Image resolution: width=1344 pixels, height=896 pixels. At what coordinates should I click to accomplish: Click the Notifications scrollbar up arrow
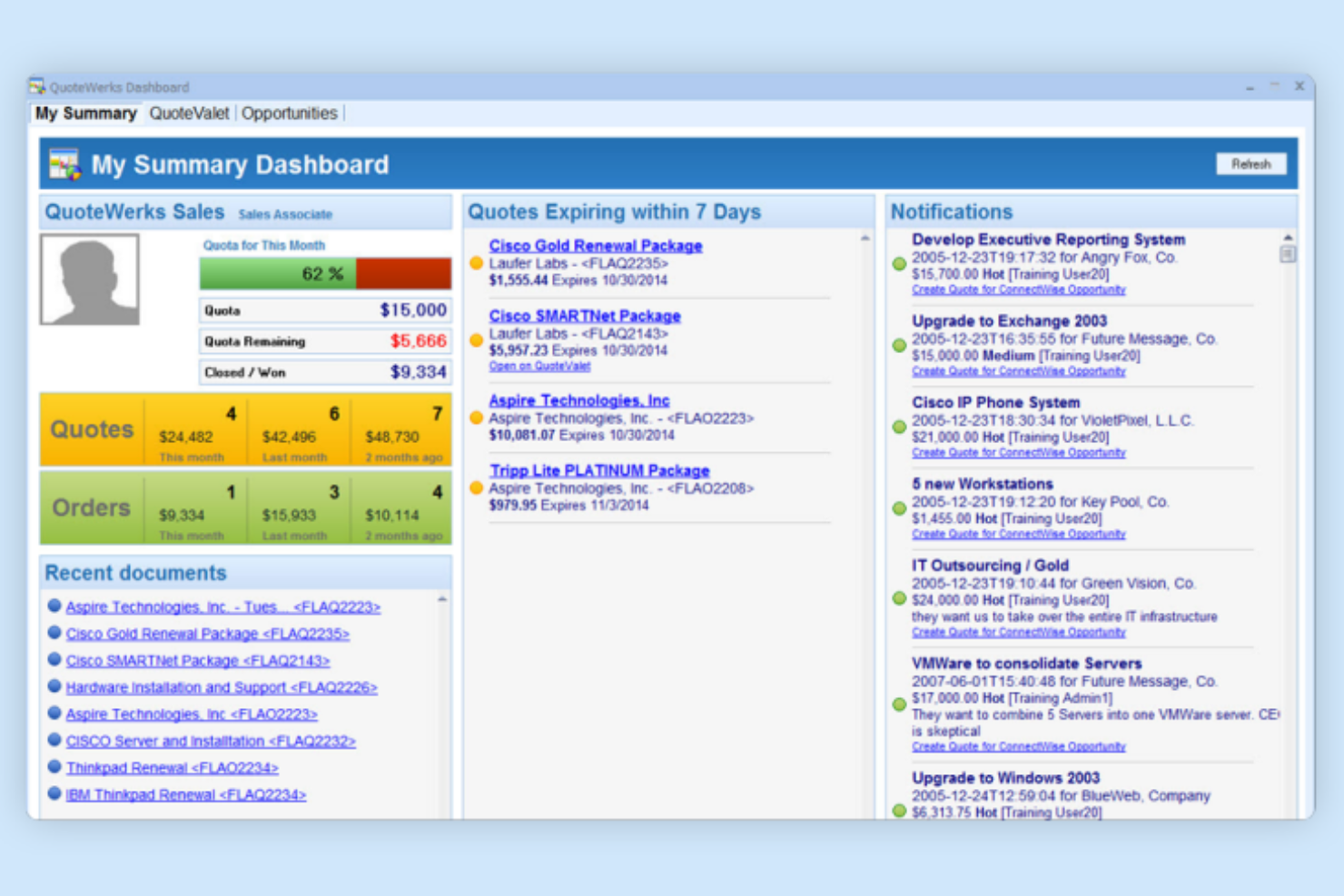point(1288,238)
